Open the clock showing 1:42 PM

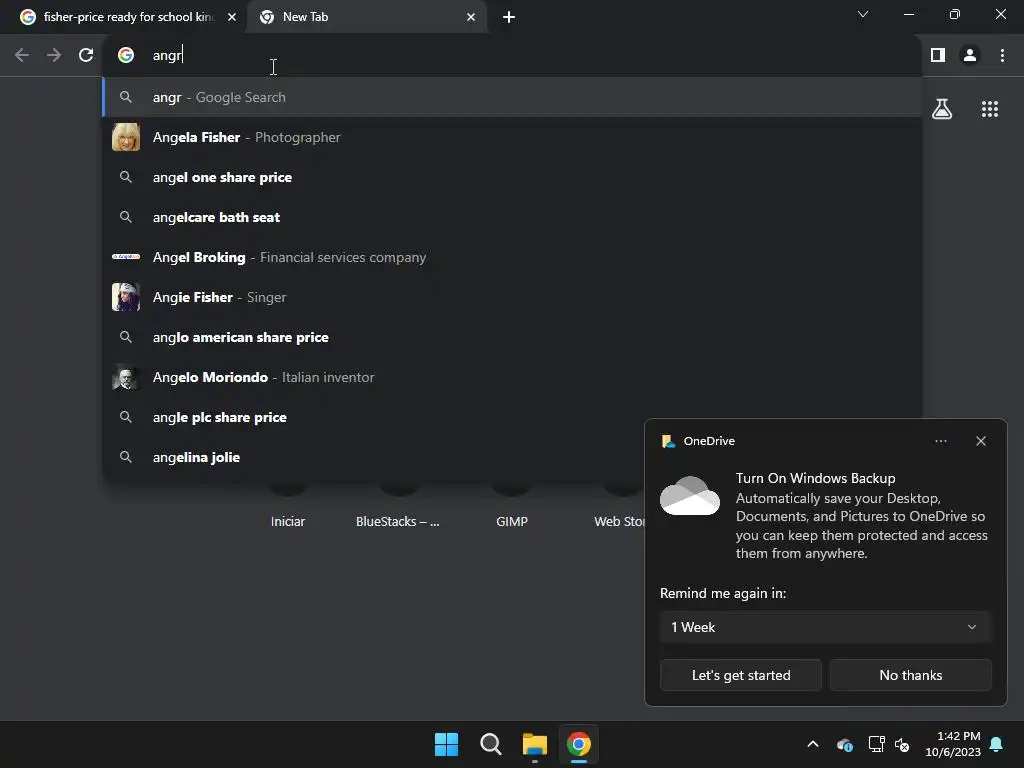[953, 744]
